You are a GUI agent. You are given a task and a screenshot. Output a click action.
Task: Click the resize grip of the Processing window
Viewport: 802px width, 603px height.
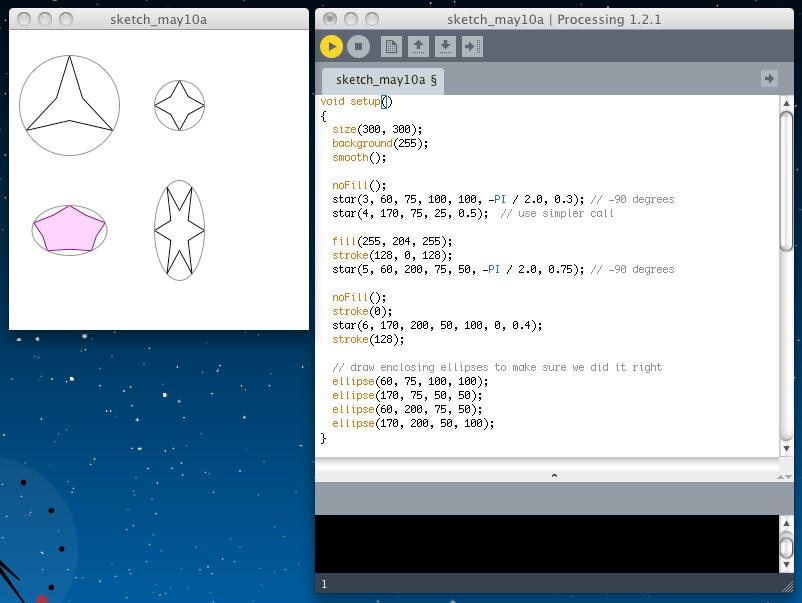click(786, 587)
